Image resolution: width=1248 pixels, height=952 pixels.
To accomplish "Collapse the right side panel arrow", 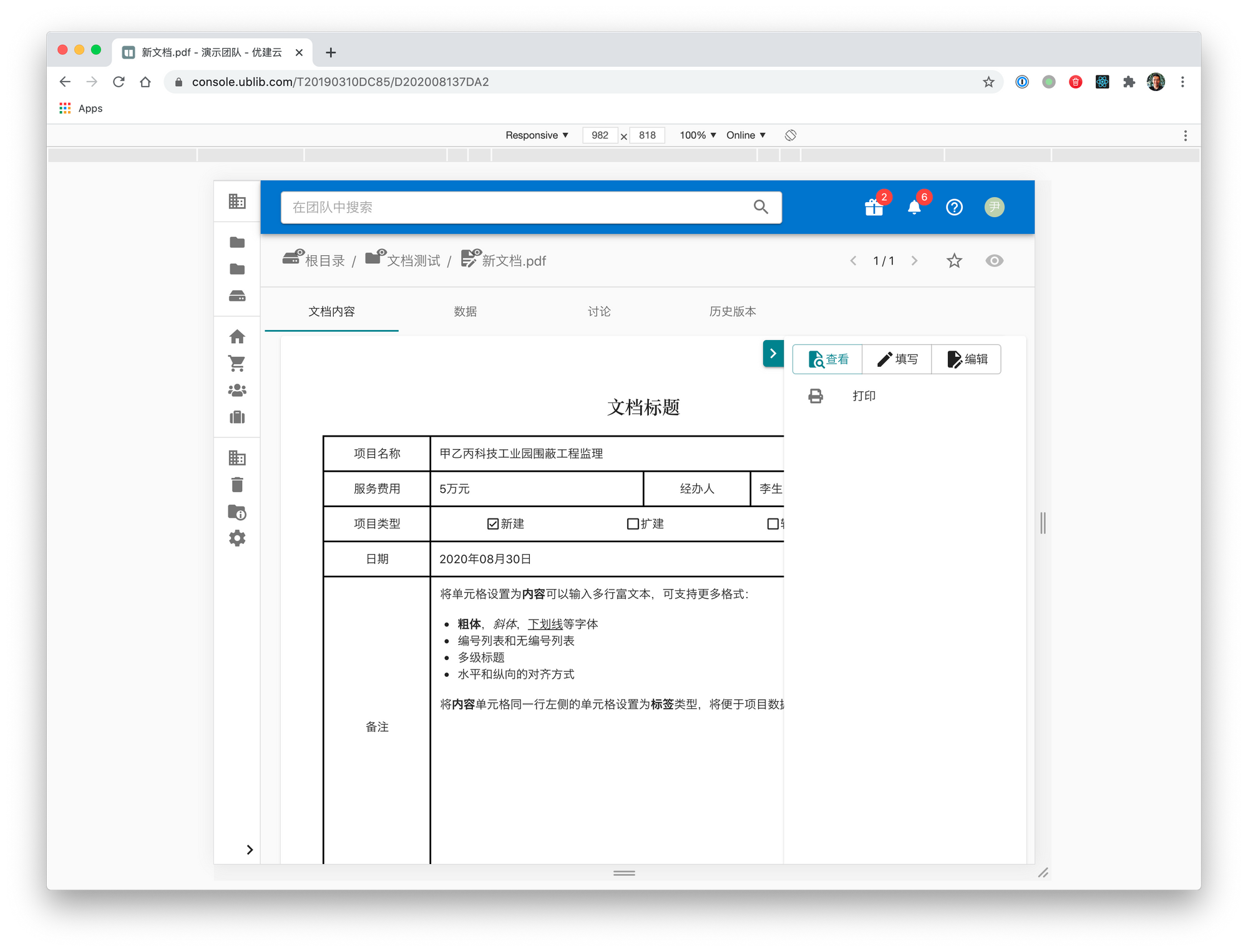I will [773, 354].
